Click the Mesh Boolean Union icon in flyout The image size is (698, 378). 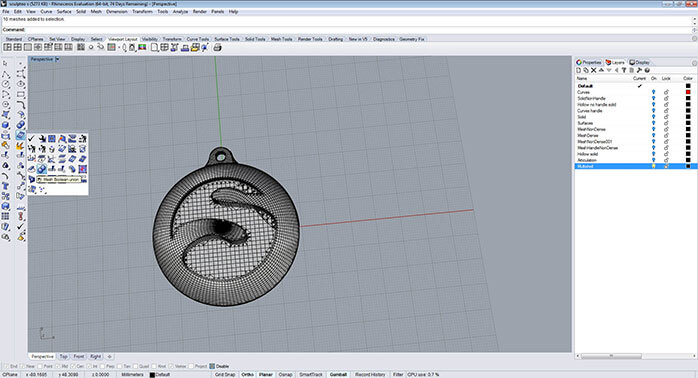41,169
